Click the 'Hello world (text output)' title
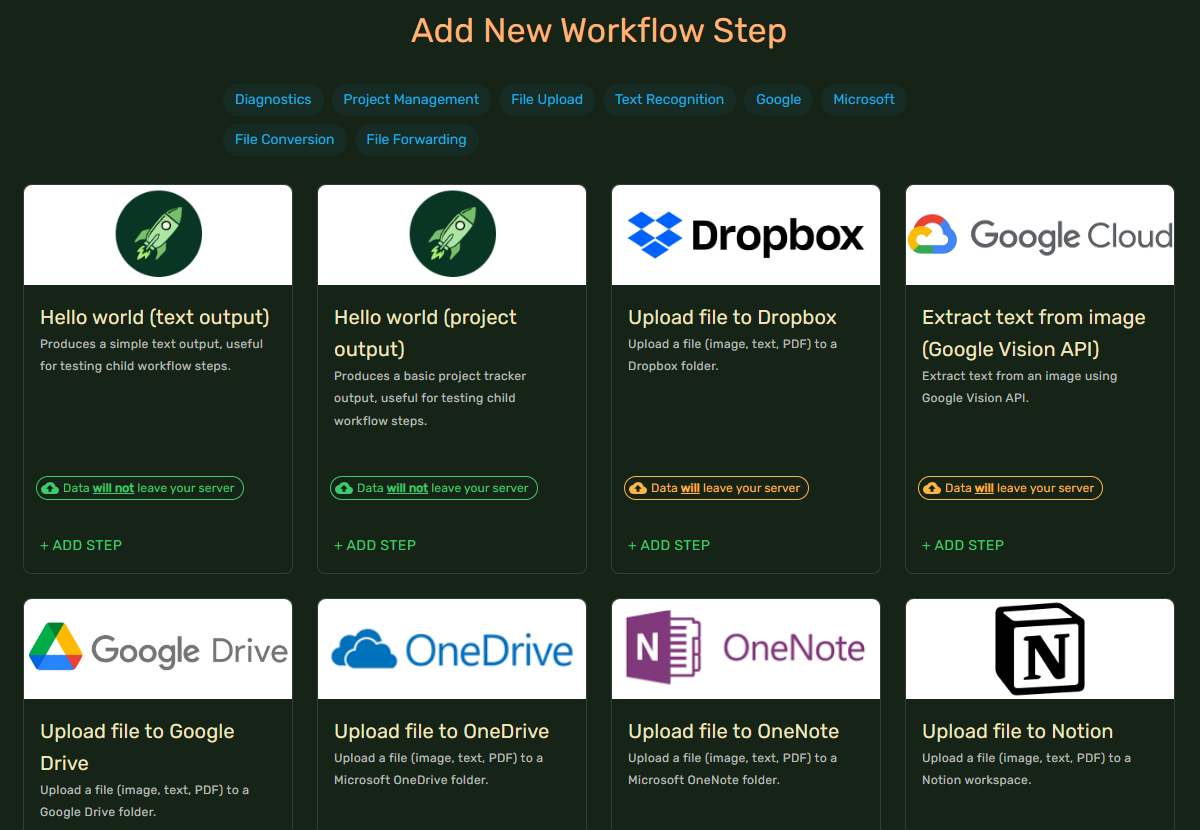Viewport: 1200px width, 830px height. (x=155, y=317)
